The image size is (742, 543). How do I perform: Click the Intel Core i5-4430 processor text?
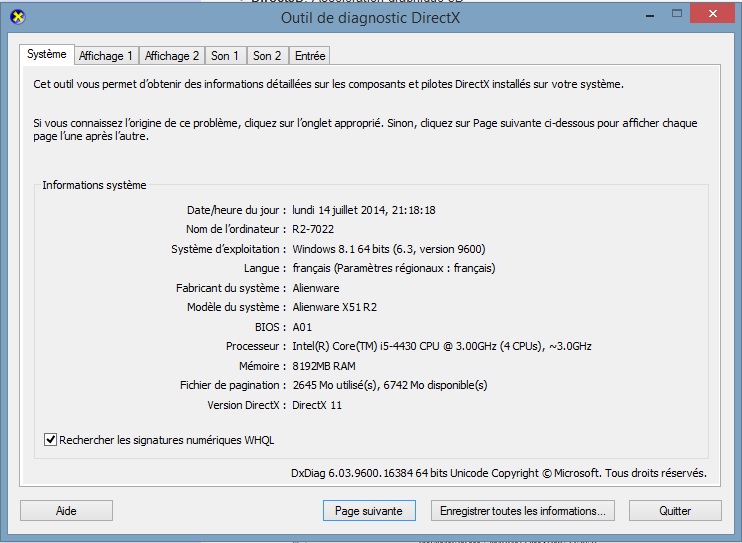[442, 346]
